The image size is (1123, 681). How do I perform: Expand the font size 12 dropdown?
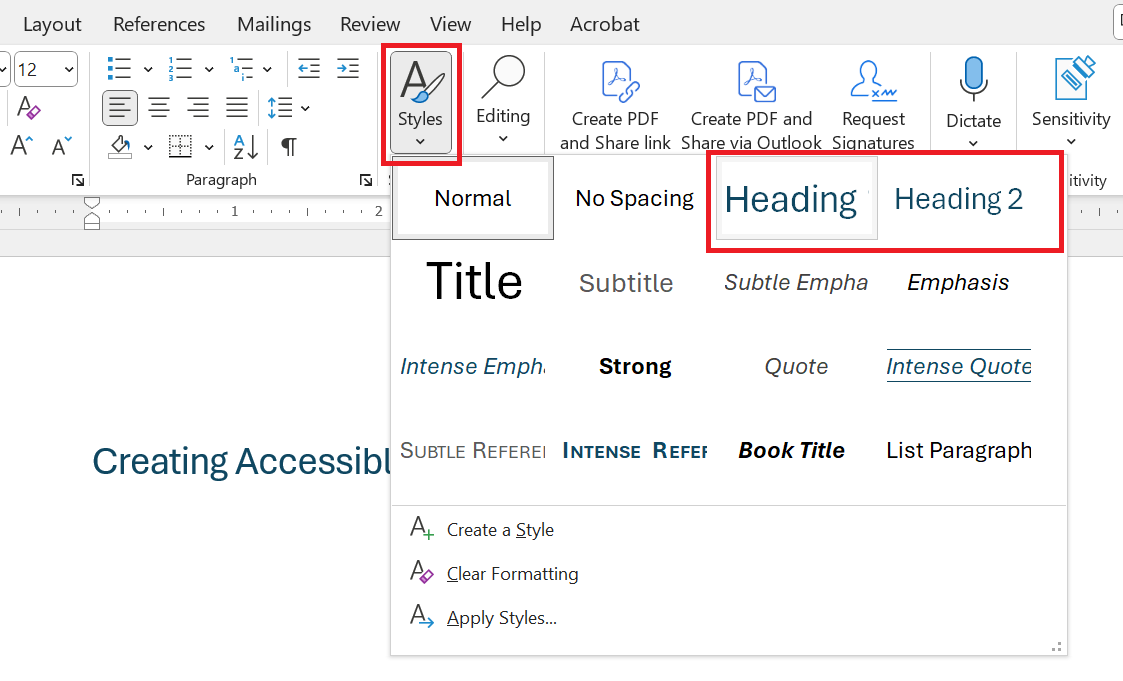point(69,69)
